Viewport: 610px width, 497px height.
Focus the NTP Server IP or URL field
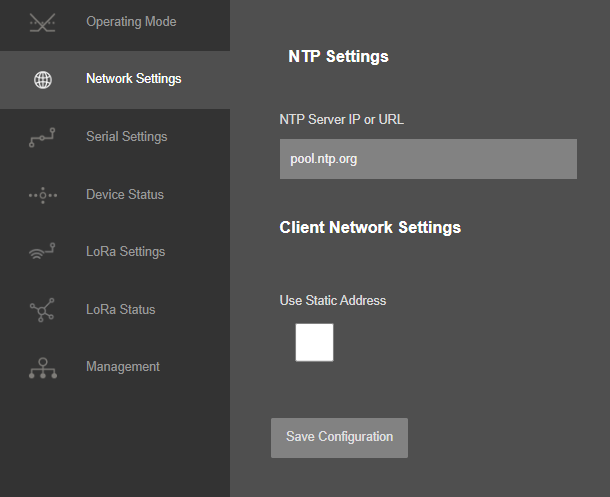coord(428,159)
